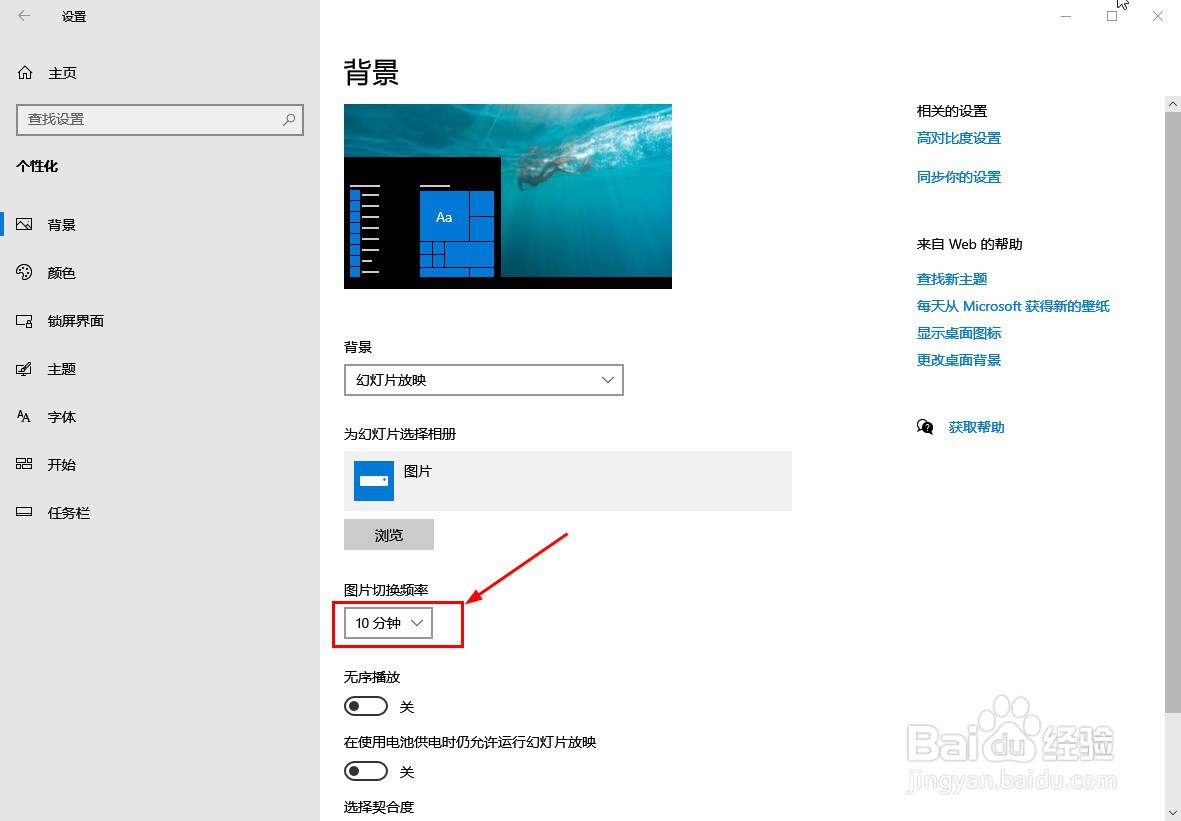Maximize the settings window

click(1112, 16)
